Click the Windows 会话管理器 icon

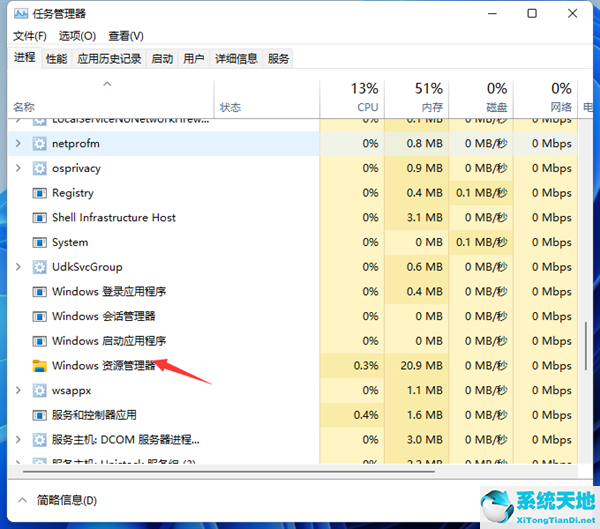[x=39, y=317]
